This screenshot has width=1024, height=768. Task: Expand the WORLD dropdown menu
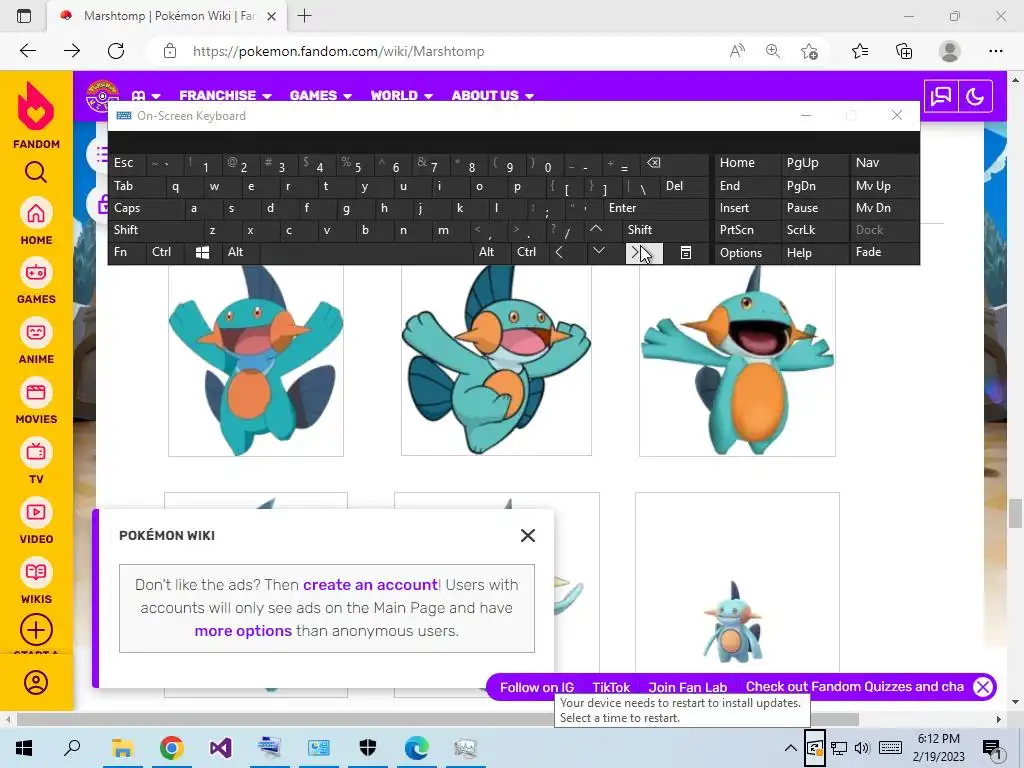pyautogui.click(x=402, y=96)
